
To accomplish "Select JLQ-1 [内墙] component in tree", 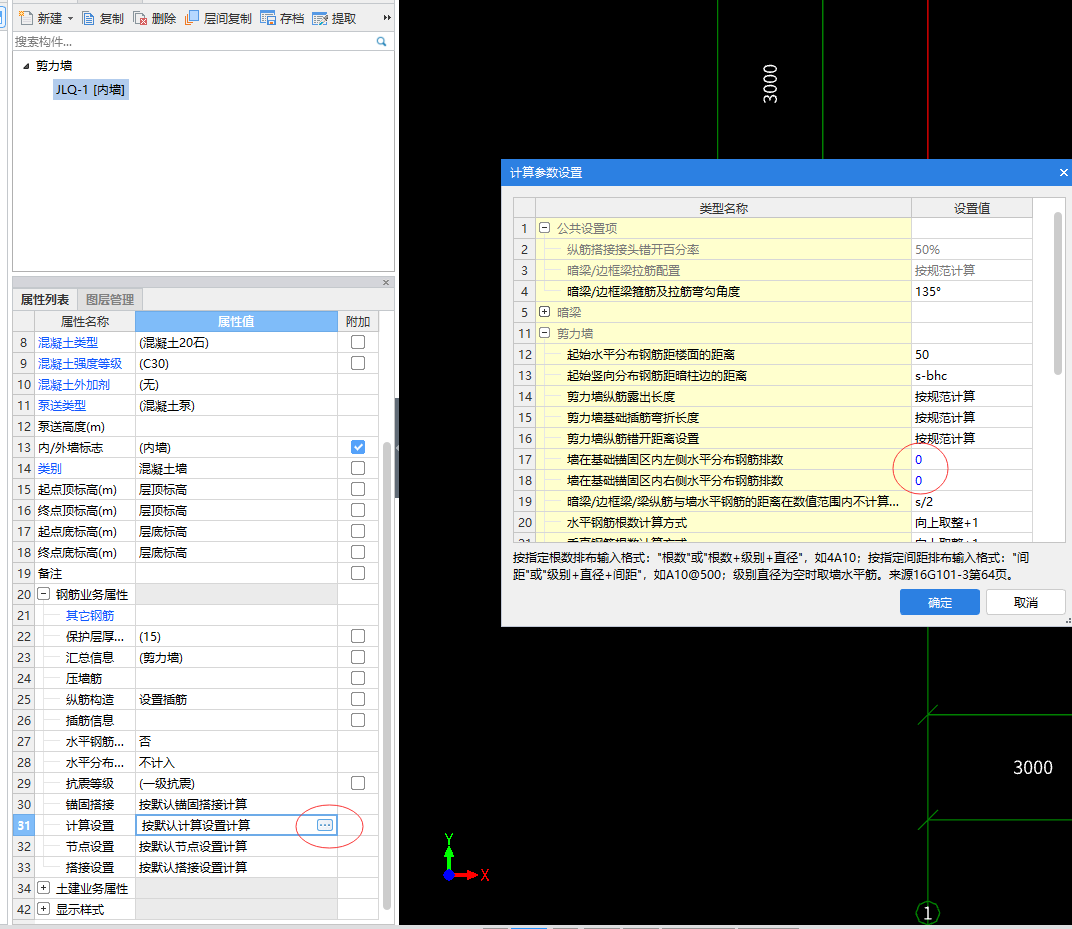I will point(90,90).
